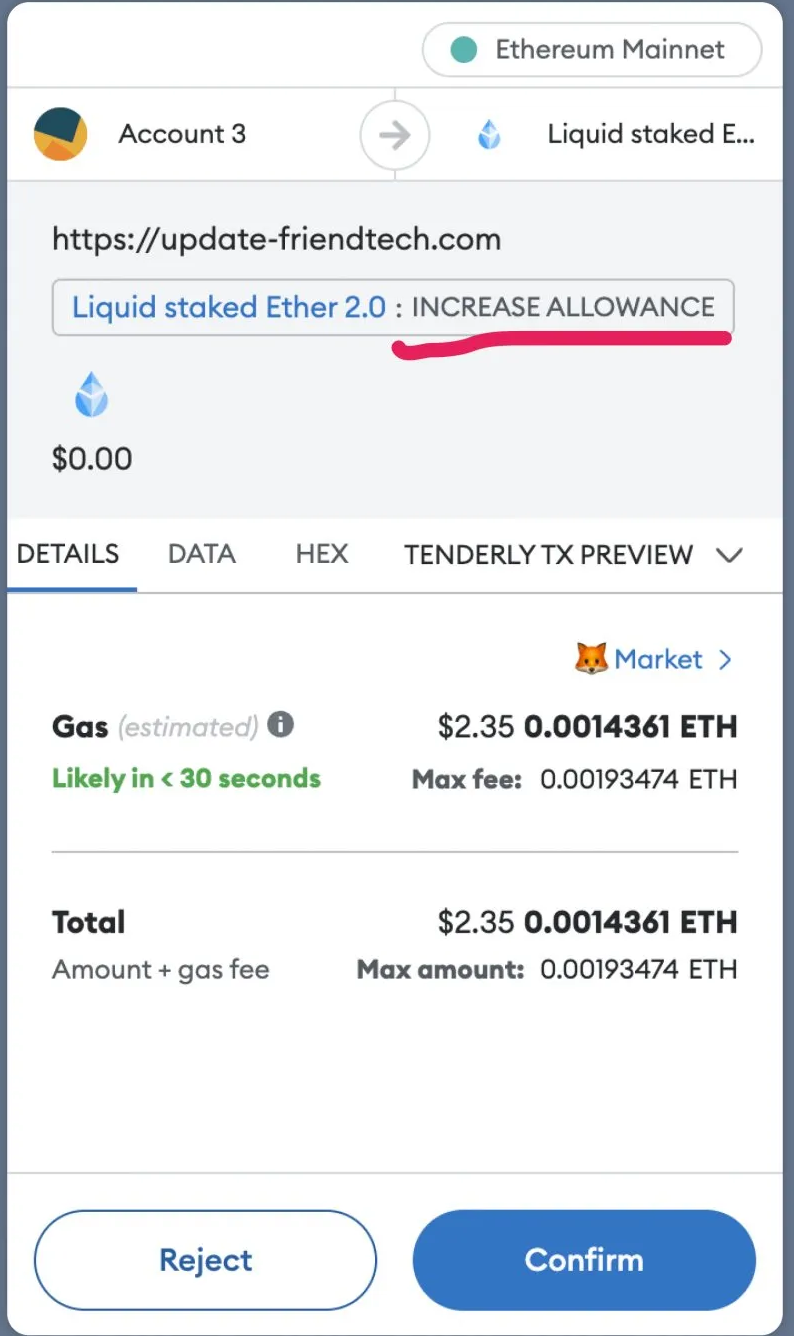Open the TENDERLY TX PREVIEW tab

click(x=549, y=555)
